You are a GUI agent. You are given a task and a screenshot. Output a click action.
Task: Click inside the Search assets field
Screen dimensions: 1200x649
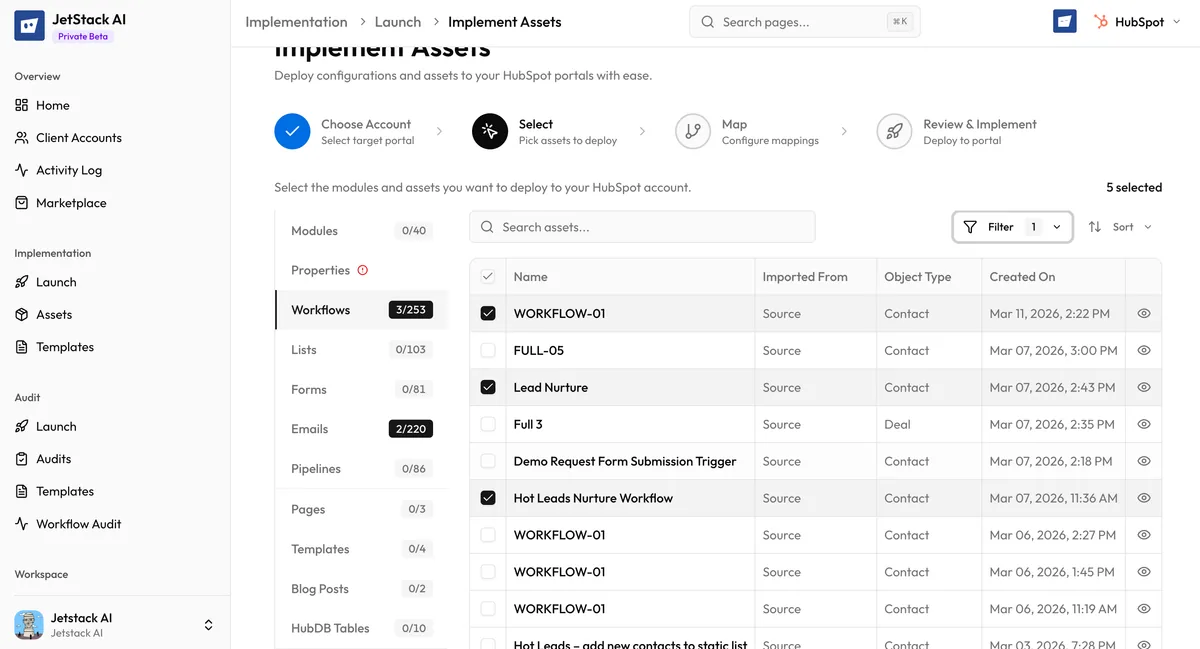641,226
